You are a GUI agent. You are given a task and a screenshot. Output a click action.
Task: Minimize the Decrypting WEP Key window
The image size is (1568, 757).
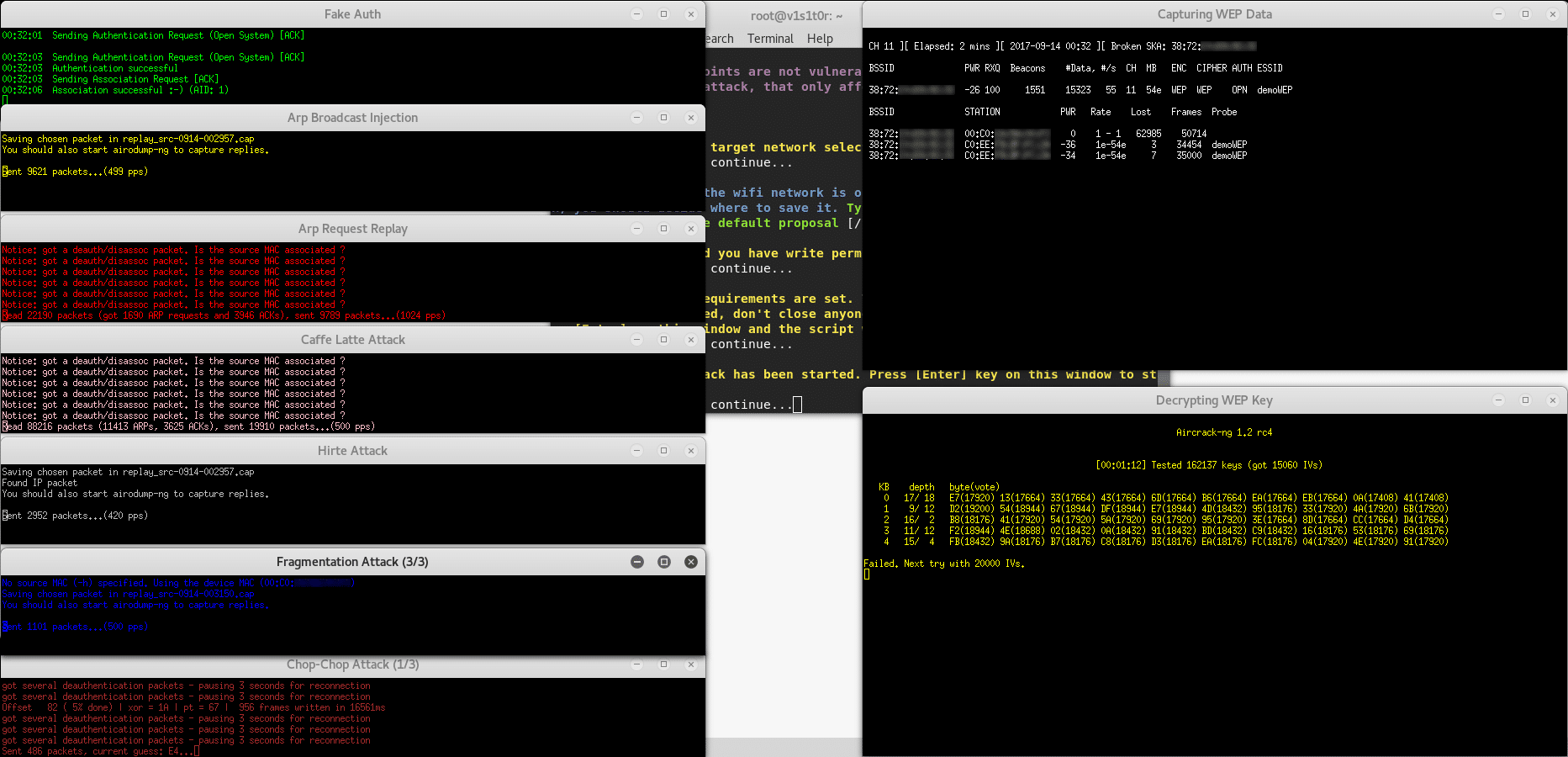pos(1498,400)
